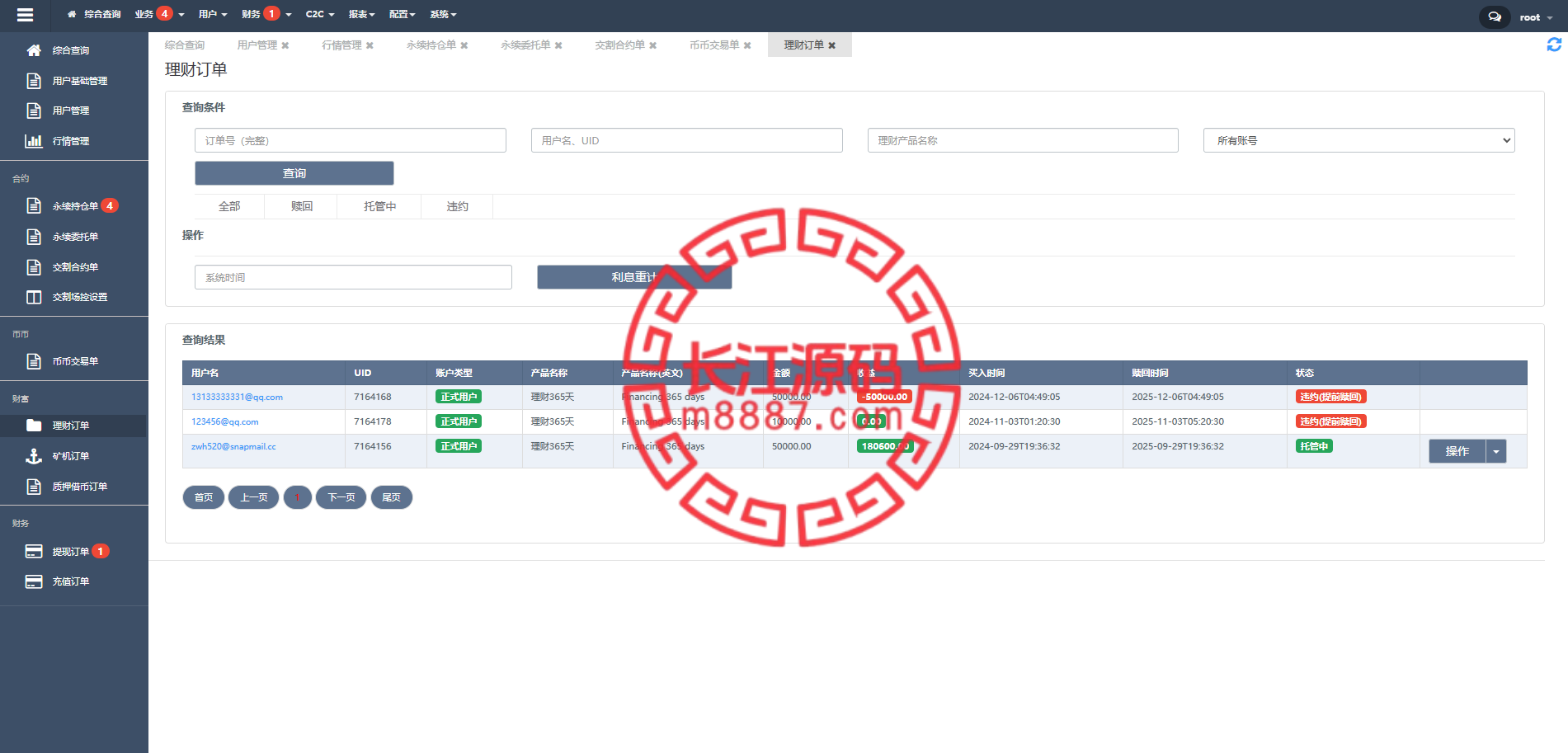Open the 配置 dropdown menu

pos(402,14)
